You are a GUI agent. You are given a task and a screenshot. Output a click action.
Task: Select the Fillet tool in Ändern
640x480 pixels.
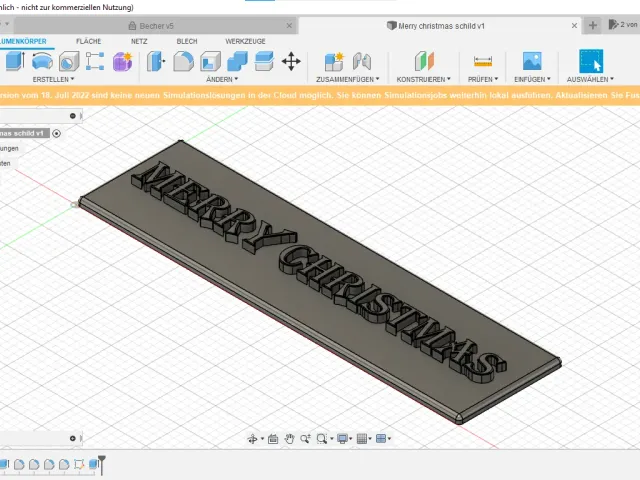tap(183, 62)
